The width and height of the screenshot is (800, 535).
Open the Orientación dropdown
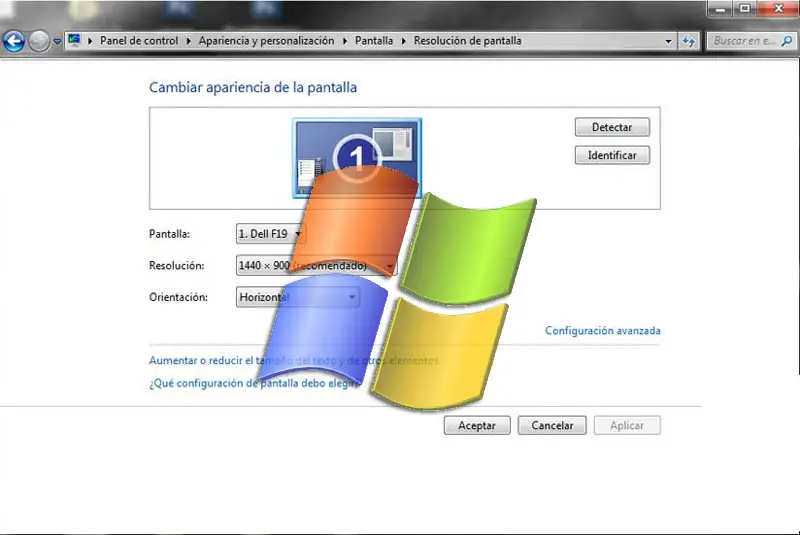coord(297,297)
